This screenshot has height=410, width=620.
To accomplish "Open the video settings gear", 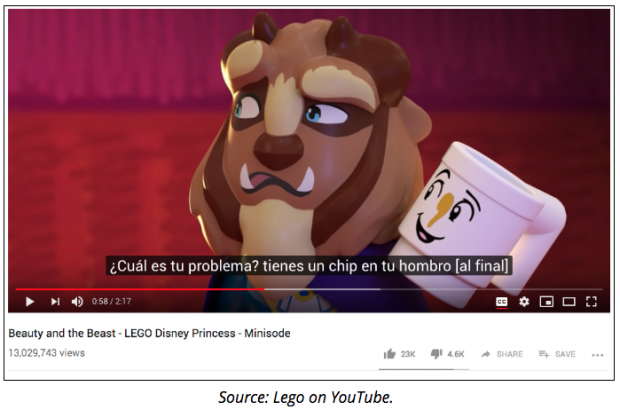I will [524, 302].
